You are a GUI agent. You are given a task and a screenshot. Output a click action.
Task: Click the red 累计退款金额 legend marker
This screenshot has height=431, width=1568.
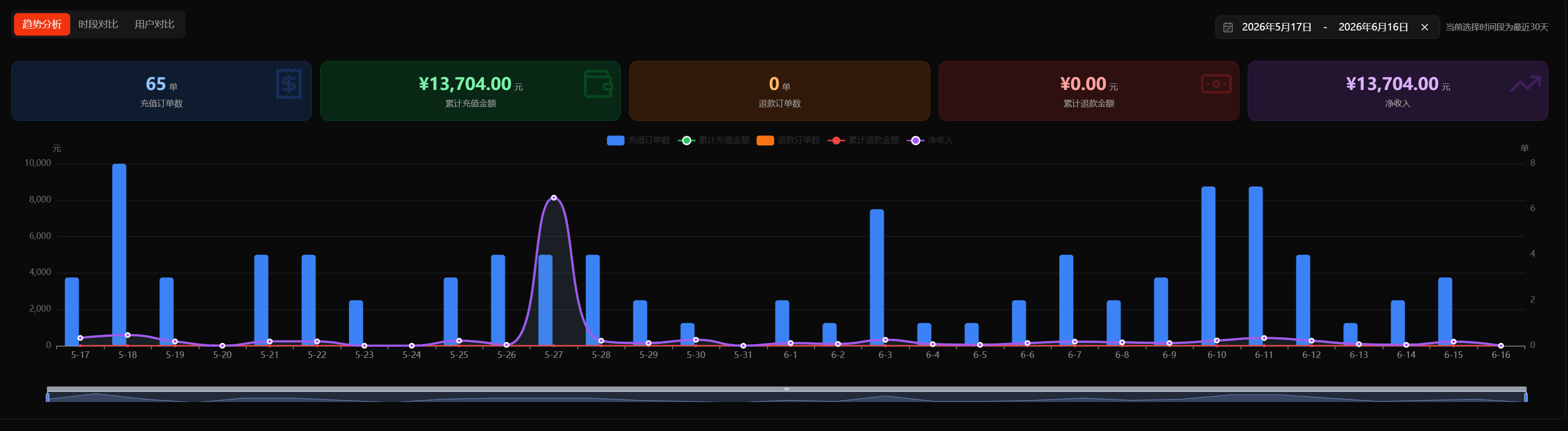(x=836, y=141)
